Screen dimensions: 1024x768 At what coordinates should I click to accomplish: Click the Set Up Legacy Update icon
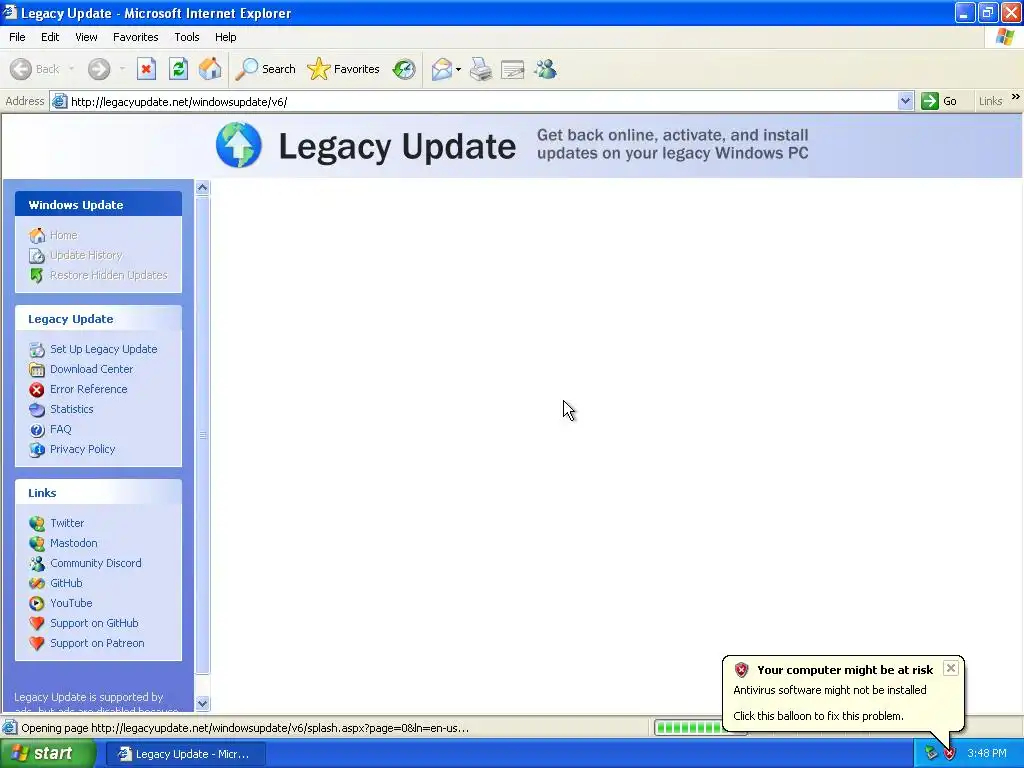37,349
